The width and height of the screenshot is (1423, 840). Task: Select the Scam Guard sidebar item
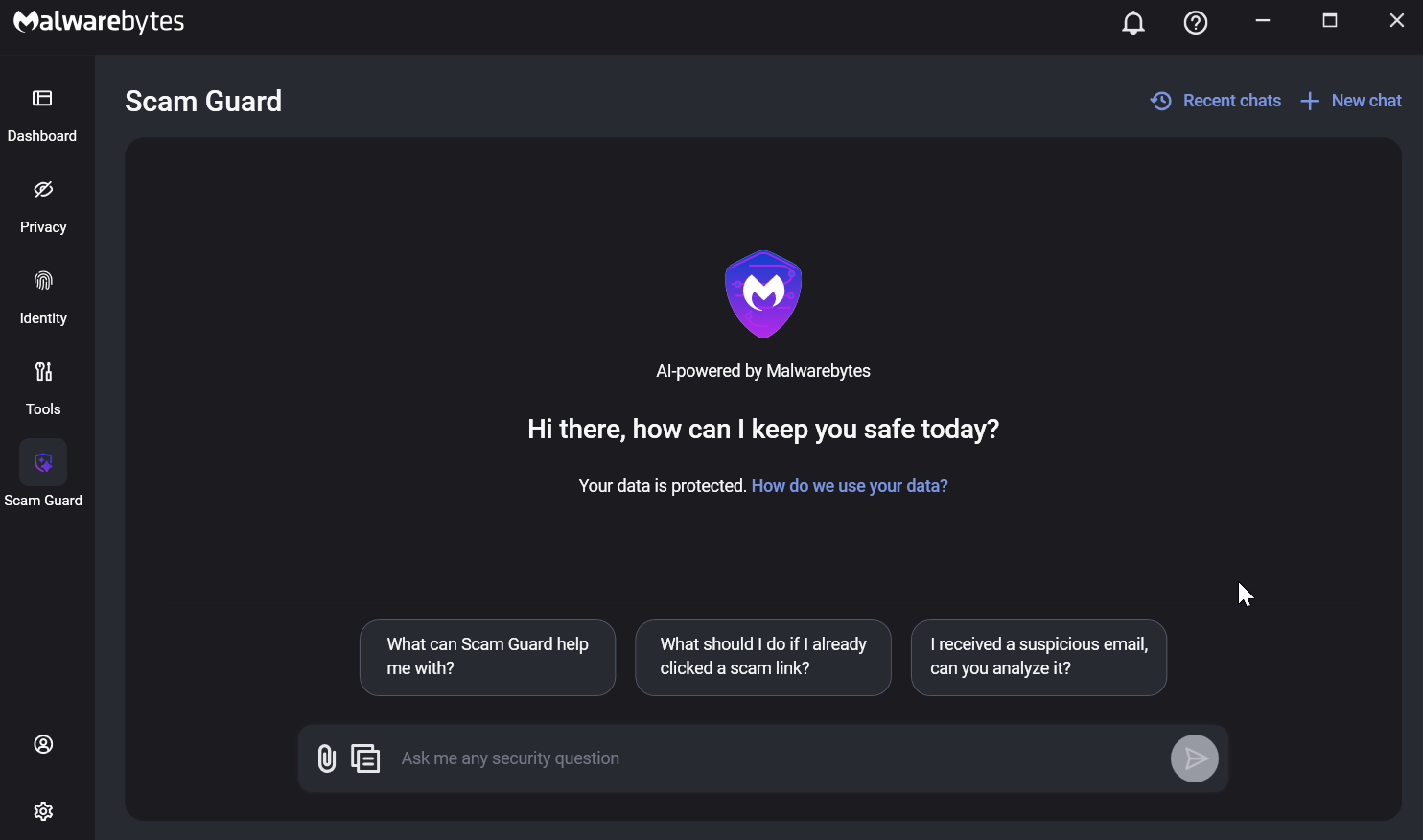pos(43,475)
